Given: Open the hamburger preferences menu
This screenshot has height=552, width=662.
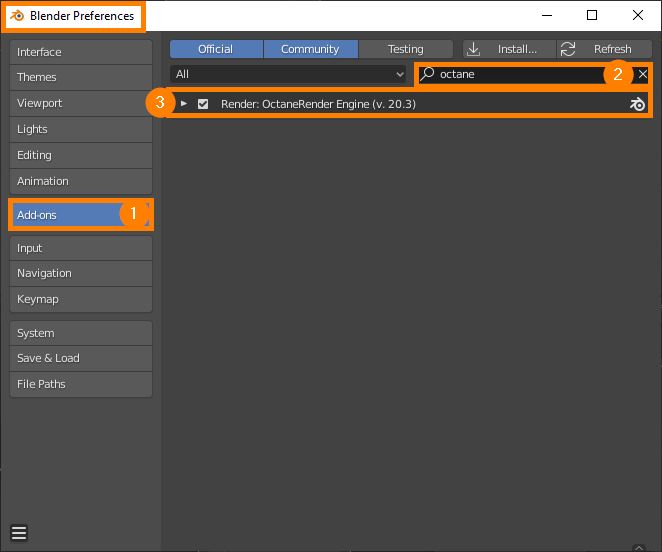Looking at the screenshot, I should (19, 533).
